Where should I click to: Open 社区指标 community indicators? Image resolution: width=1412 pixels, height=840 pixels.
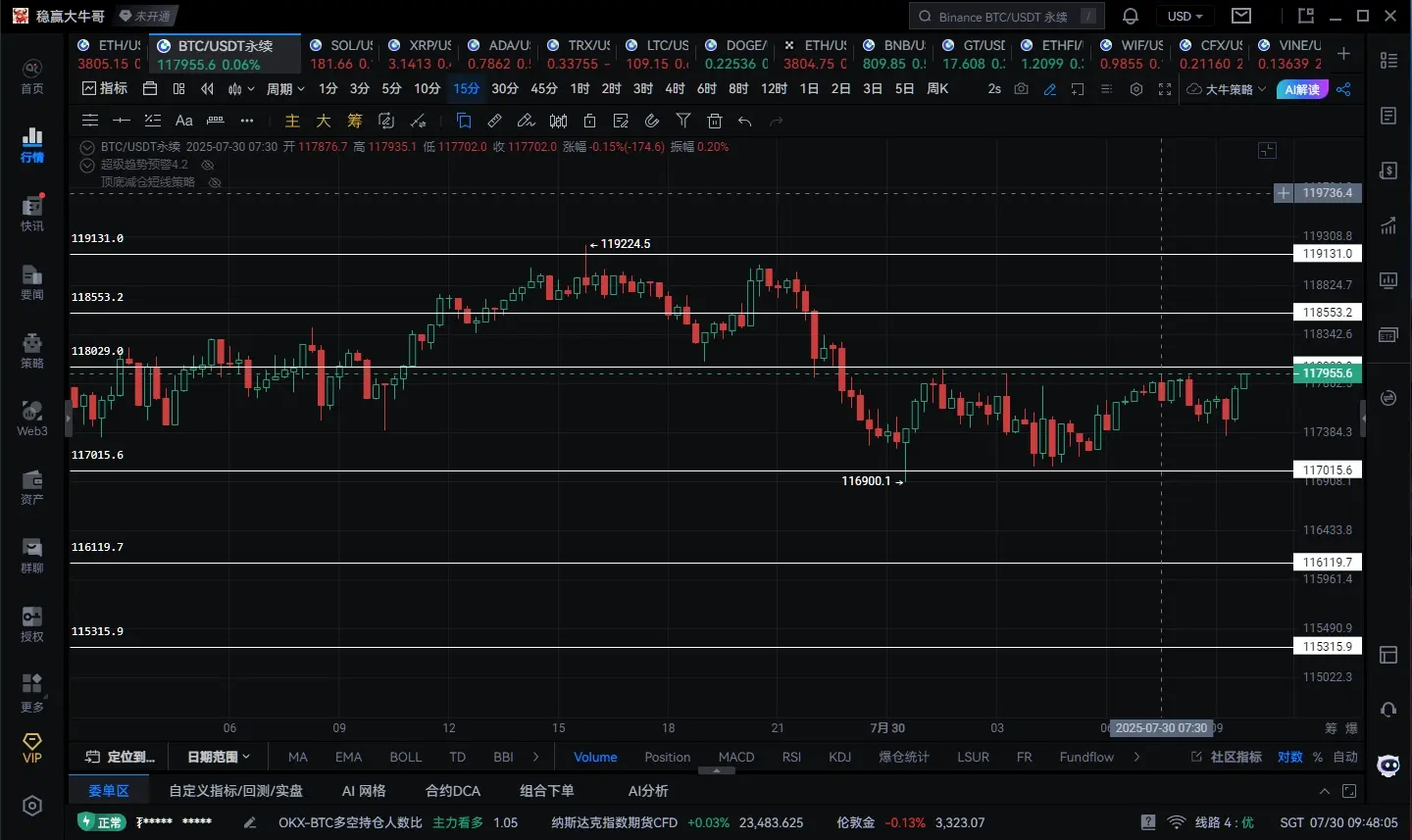point(1227,757)
